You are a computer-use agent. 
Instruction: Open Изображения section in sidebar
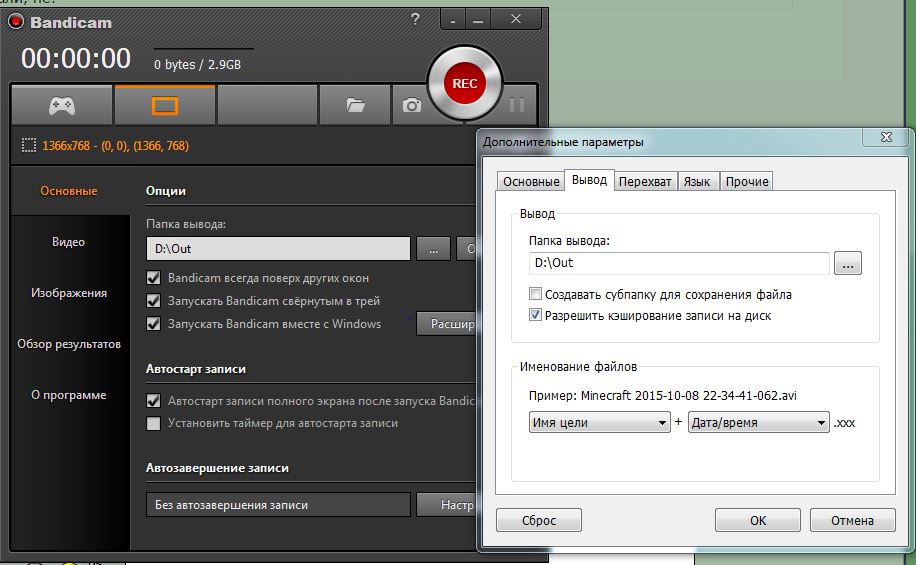(x=69, y=293)
